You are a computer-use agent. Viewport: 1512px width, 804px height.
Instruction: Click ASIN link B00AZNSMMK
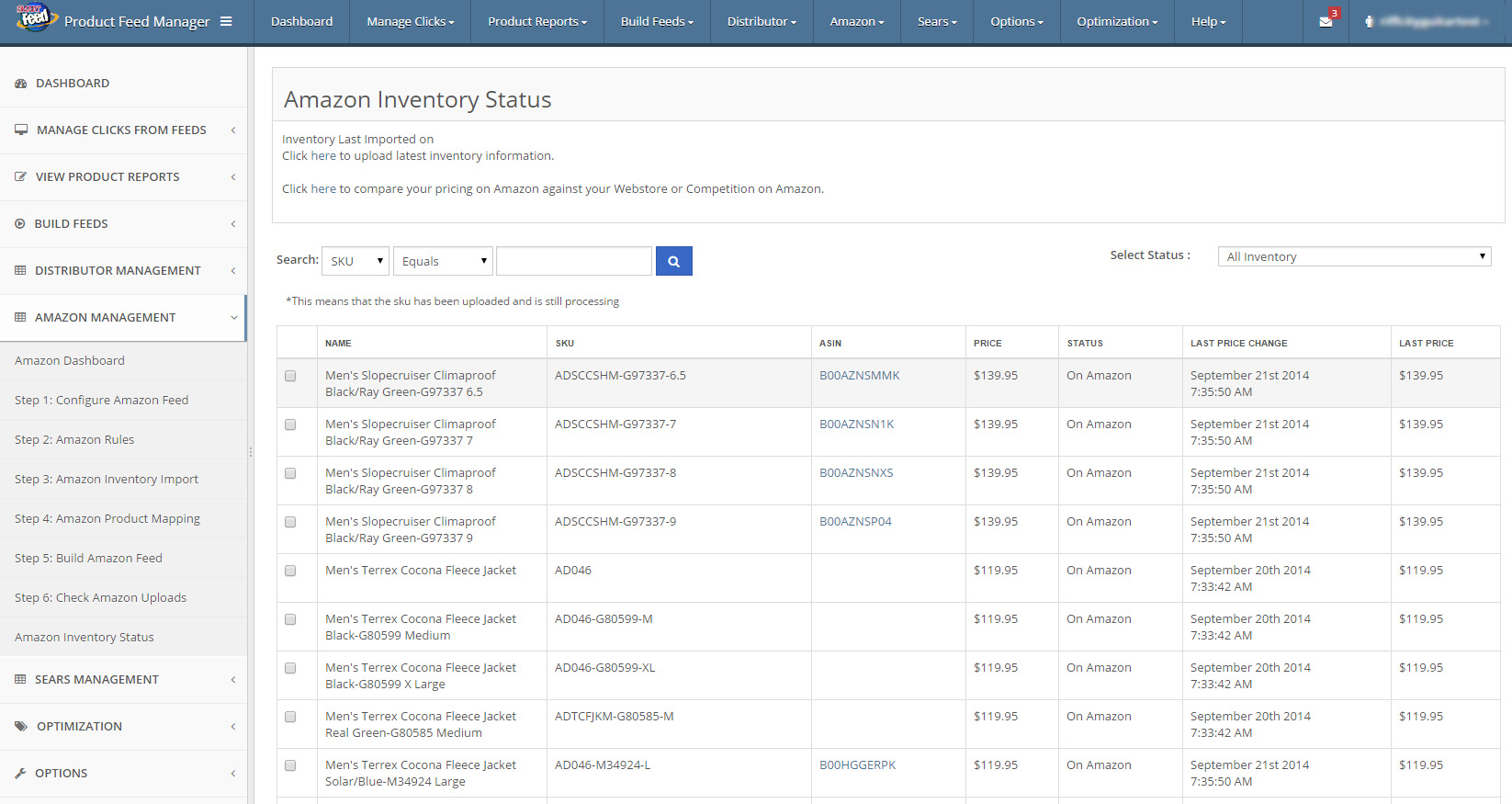tap(860, 376)
